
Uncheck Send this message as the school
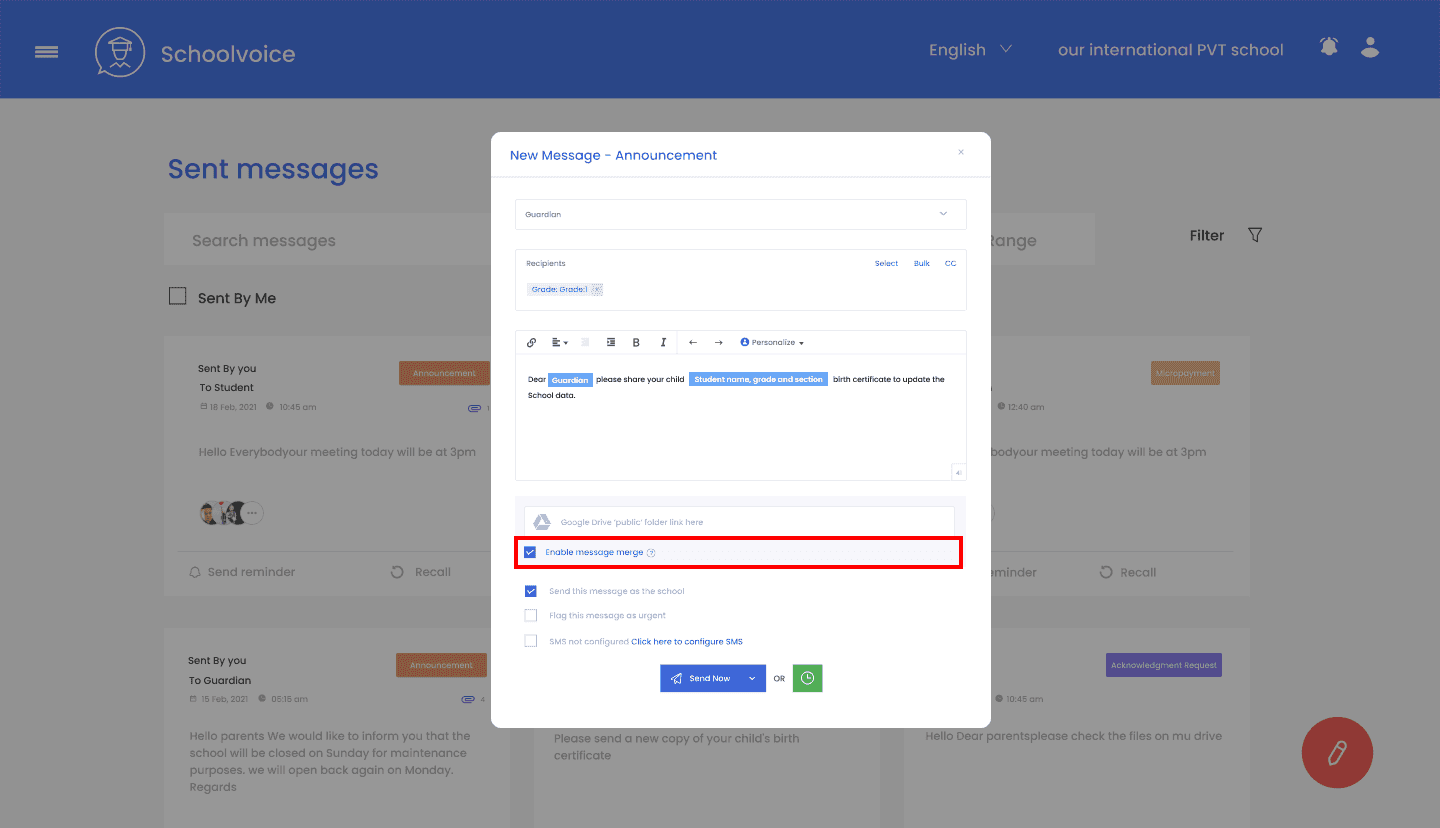pos(530,591)
